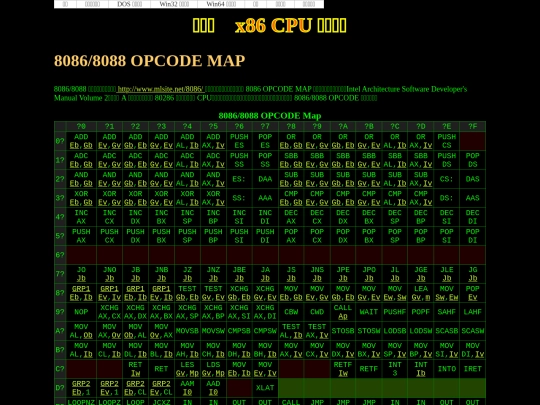Click the 8086/8088 OPCODE MAP heading
This screenshot has height=405, width=540.
point(149,61)
